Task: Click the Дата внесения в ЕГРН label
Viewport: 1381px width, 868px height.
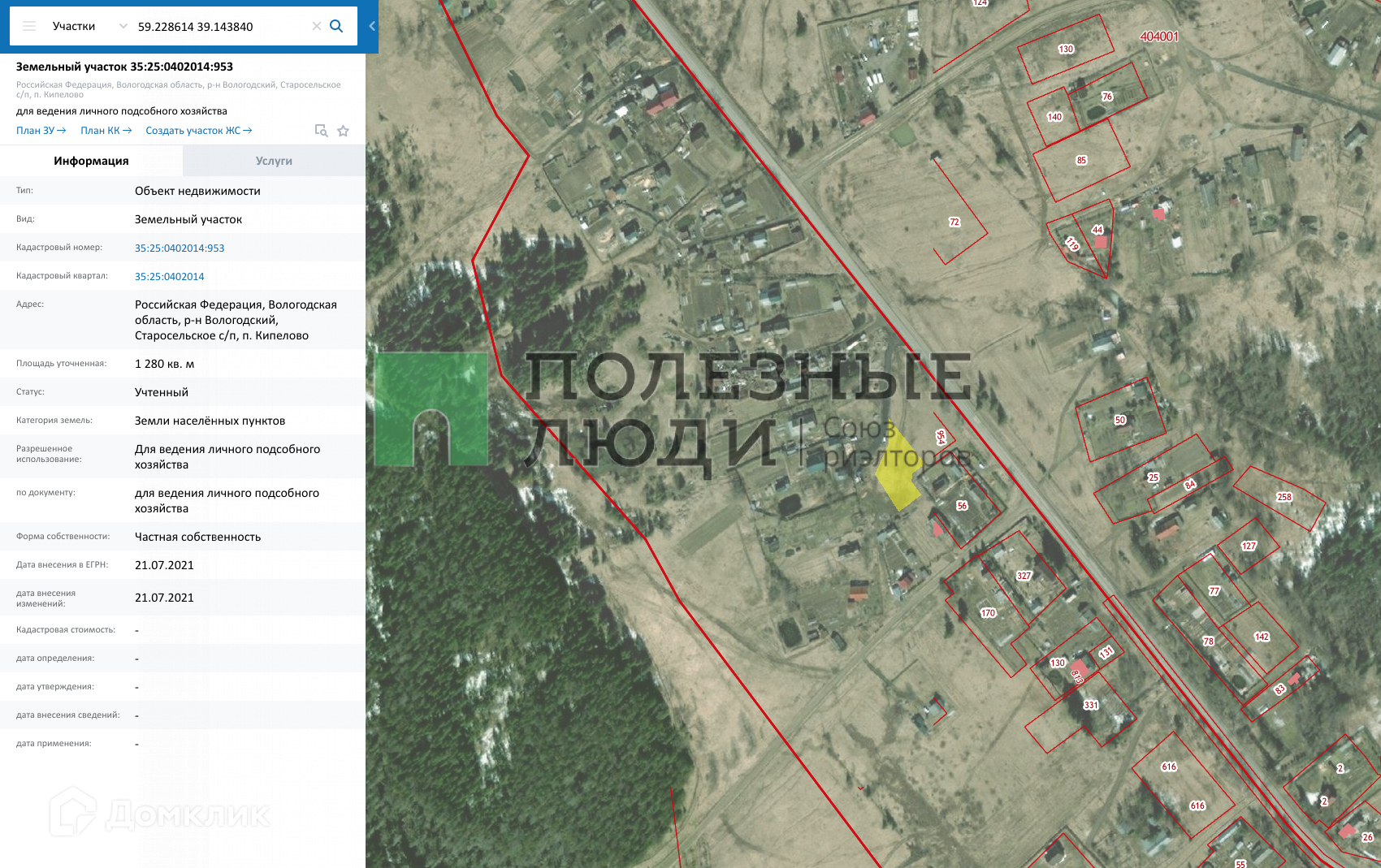Action: point(62,565)
